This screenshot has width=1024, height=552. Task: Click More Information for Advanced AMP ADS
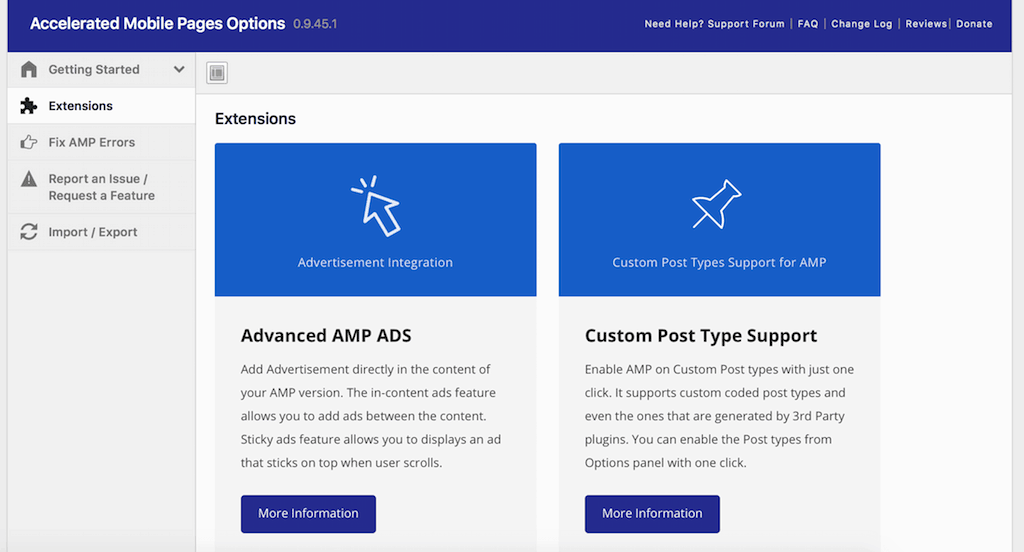(x=308, y=514)
